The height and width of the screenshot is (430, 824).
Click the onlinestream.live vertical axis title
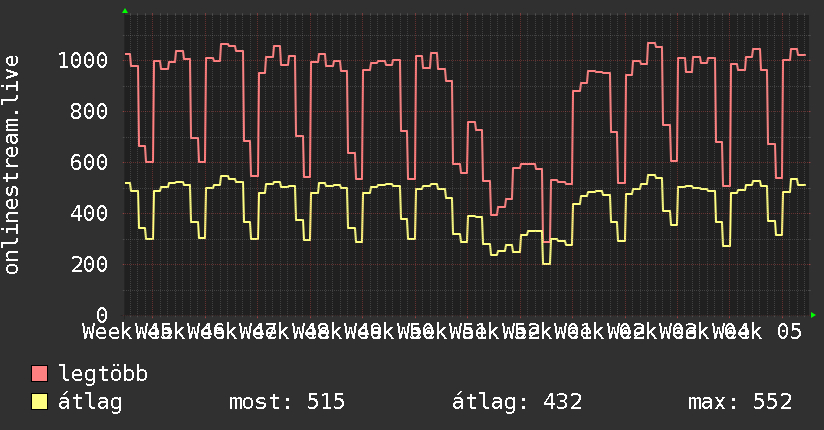(x=11, y=165)
